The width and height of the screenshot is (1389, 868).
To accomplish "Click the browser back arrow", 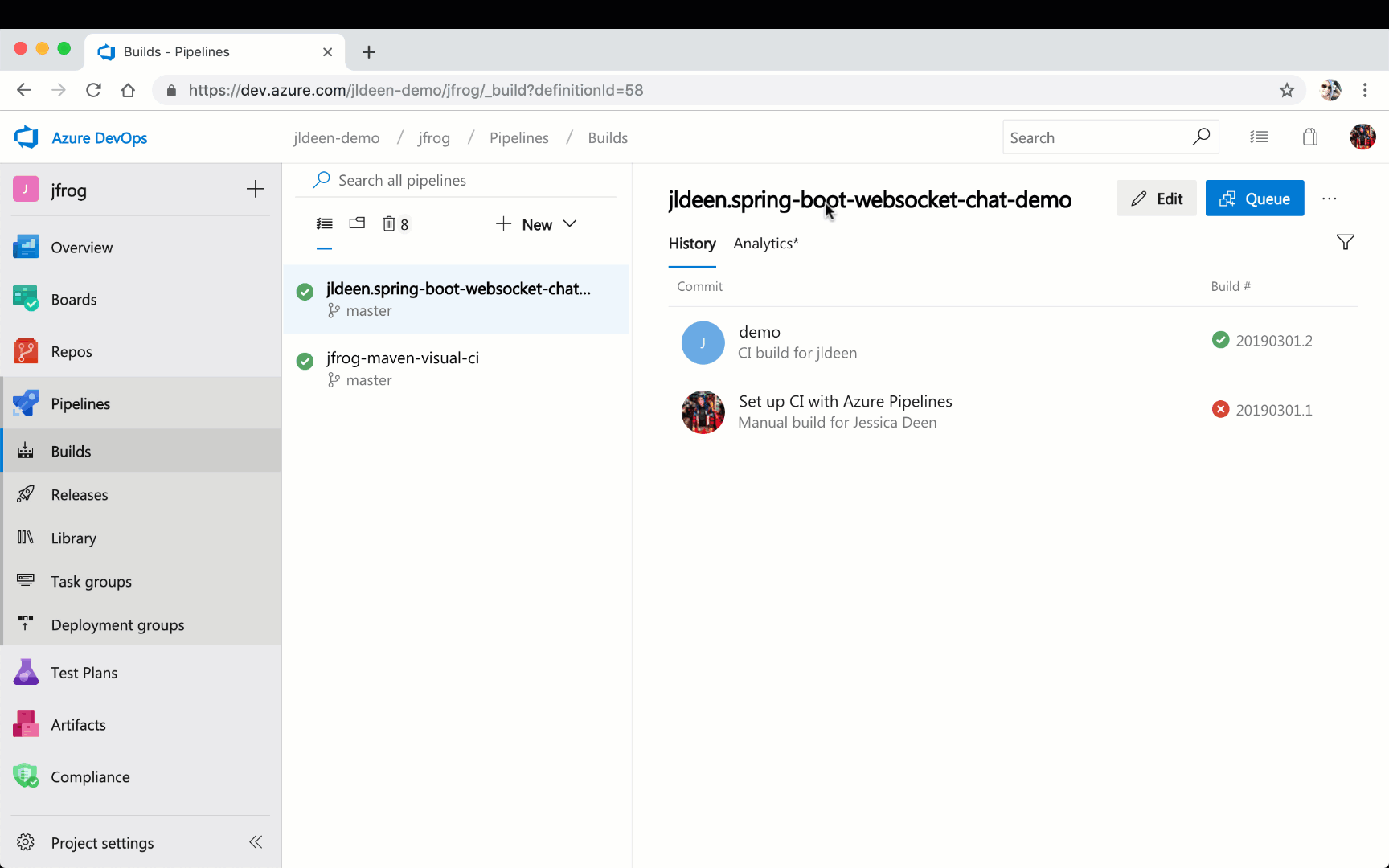I will (23, 90).
